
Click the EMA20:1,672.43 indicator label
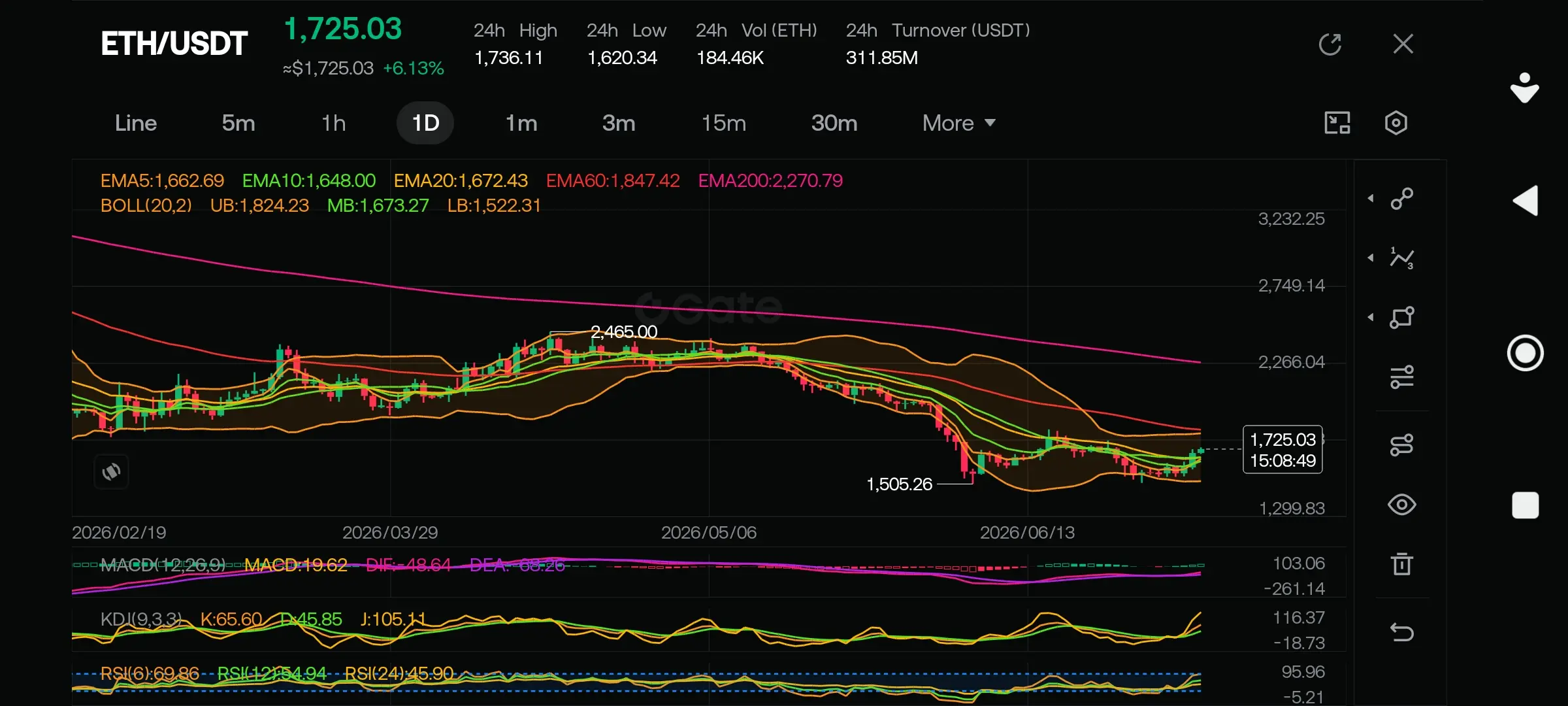click(x=461, y=180)
